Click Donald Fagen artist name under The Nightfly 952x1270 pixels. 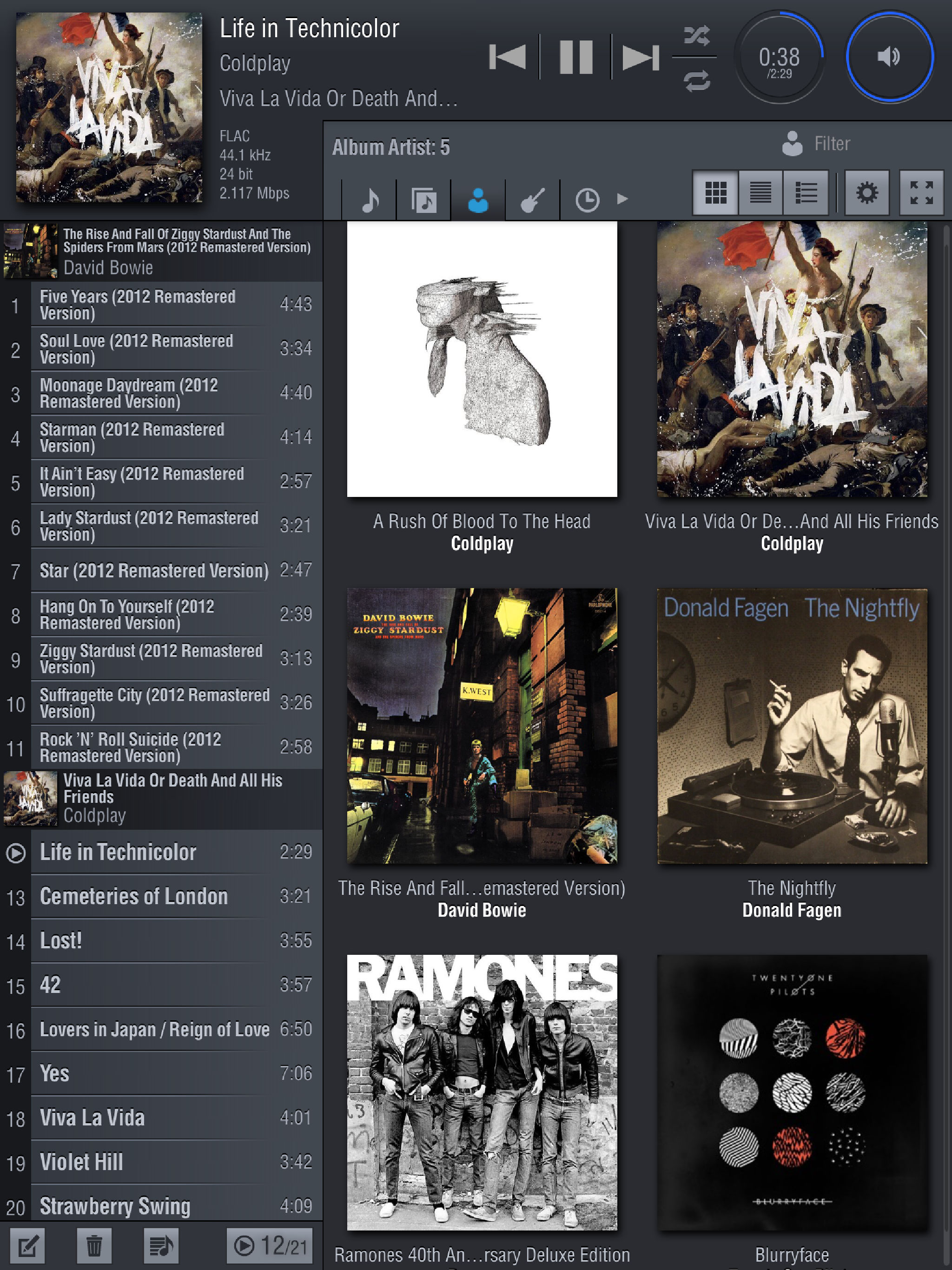tap(792, 910)
